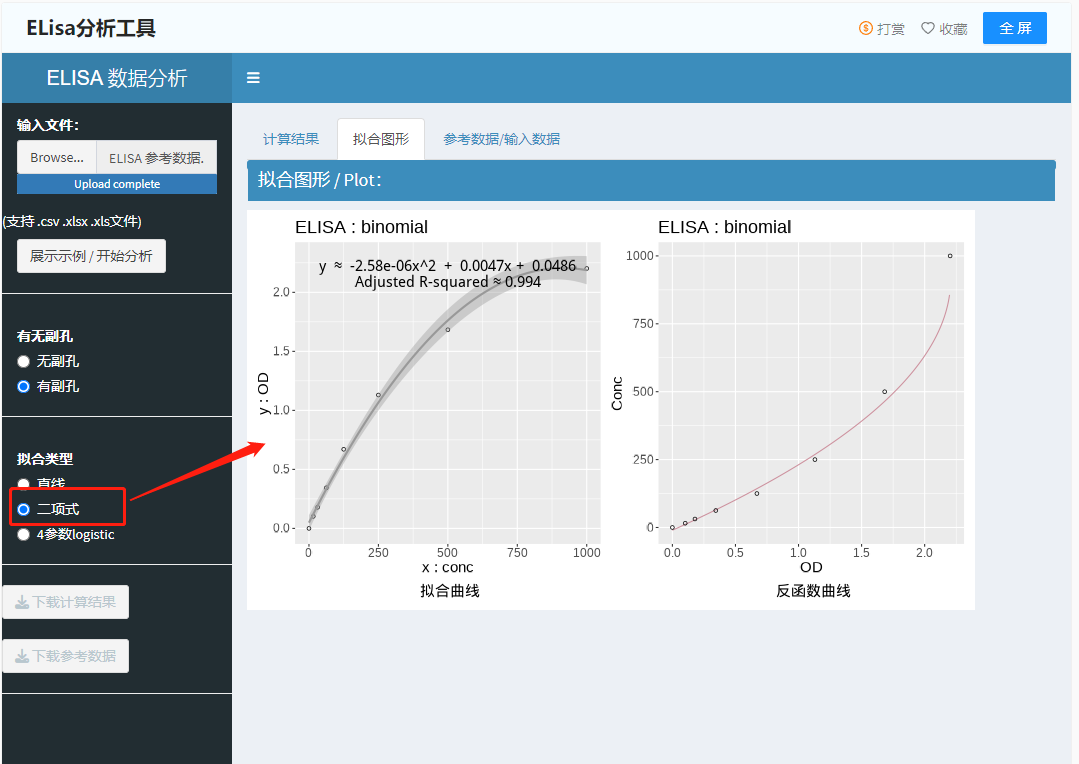The height and width of the screenshot is (764, 1079).
Task: Click the Adjusted R-squared ≈ 0.994 text
Action: (447, 282)
